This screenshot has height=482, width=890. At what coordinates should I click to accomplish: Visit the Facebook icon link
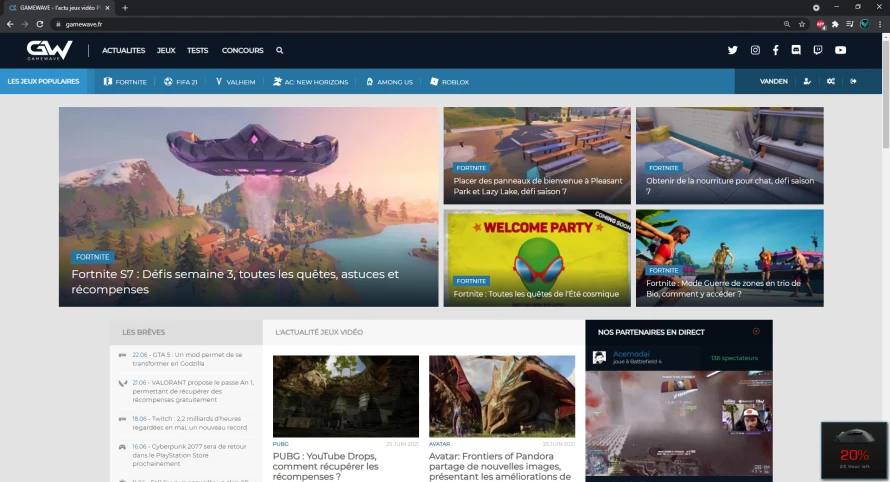[775, 50]
